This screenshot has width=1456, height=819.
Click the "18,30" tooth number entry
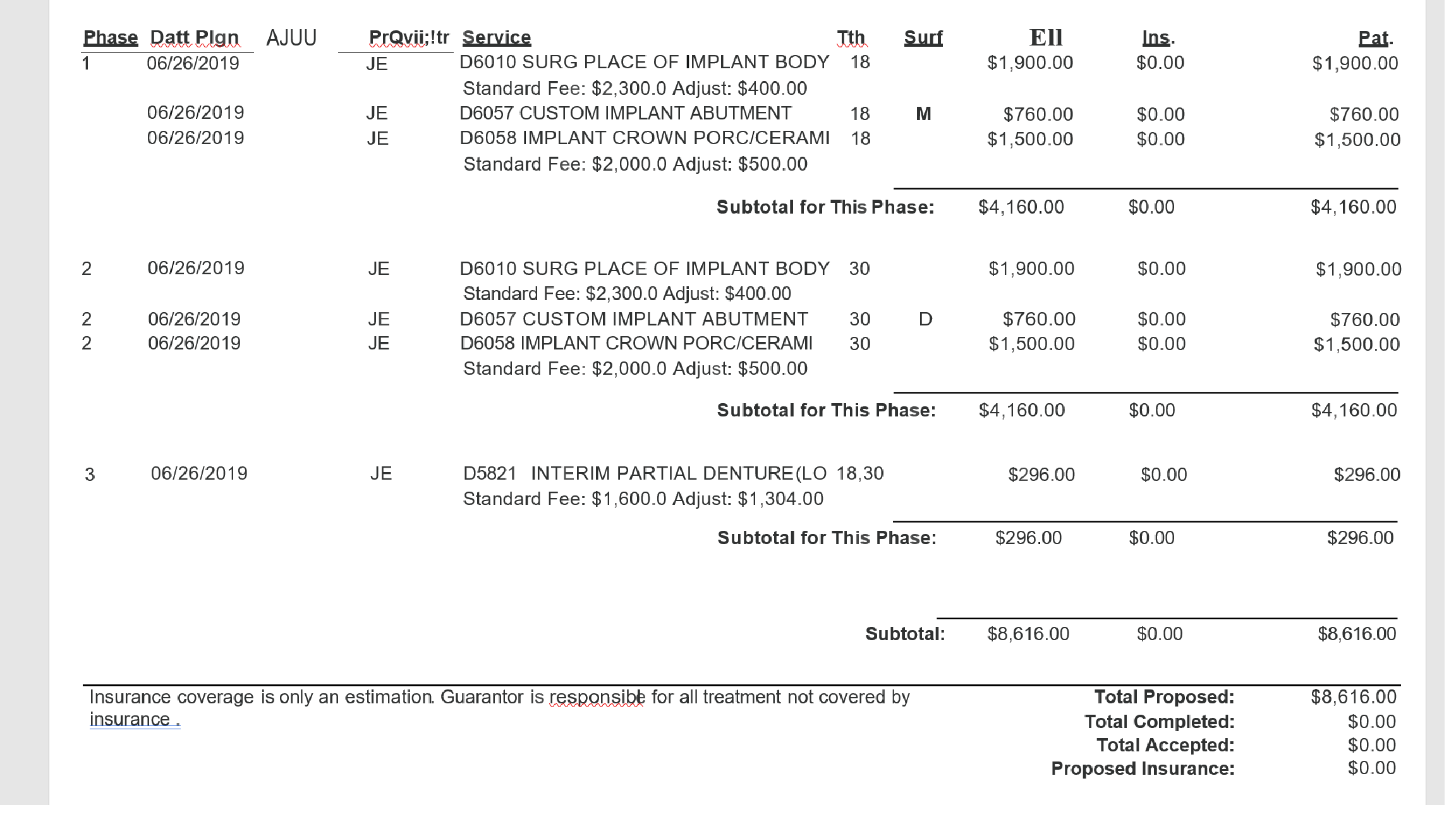tap(860, 473)
